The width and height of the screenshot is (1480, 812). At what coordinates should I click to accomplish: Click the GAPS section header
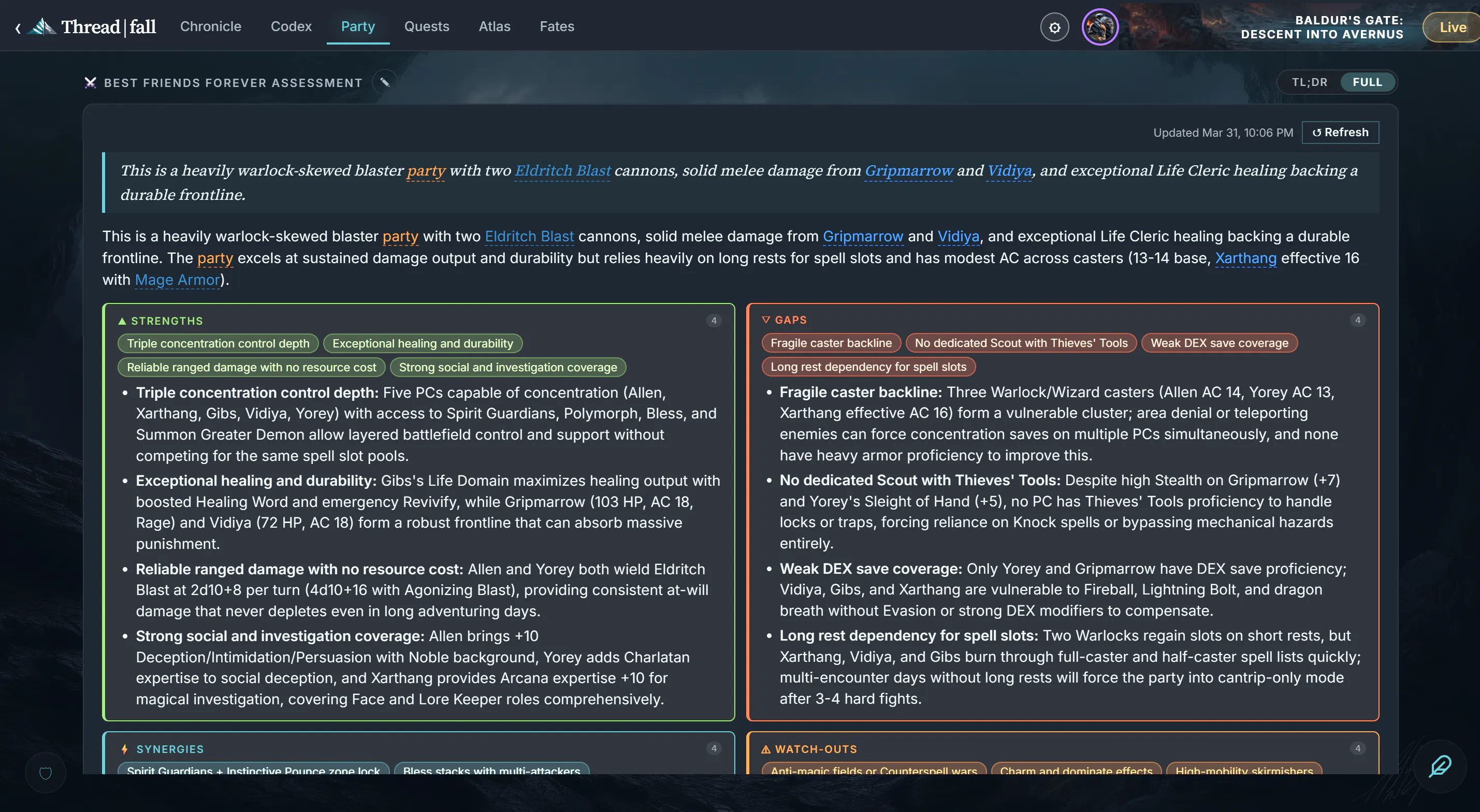tap(791, 320)
